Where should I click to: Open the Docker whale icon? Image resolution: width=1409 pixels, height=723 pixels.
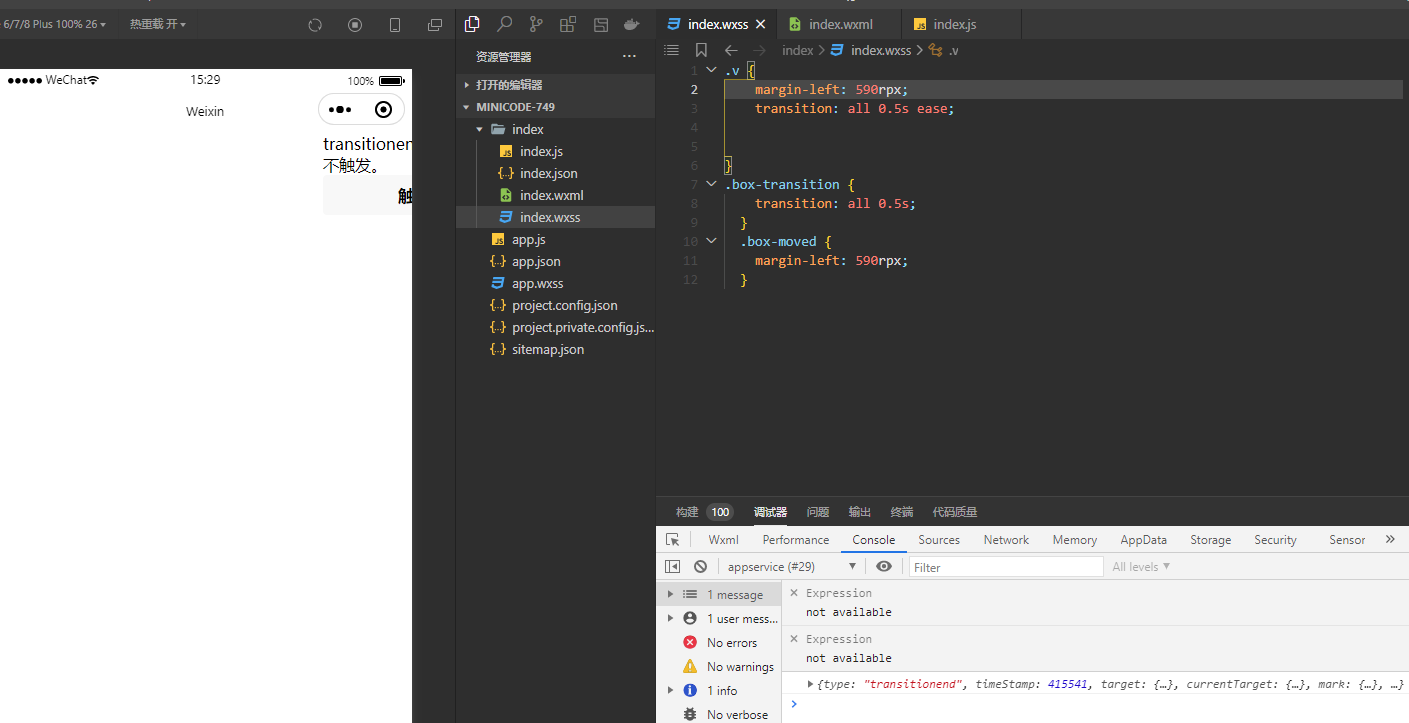click(x=631, y=24)
